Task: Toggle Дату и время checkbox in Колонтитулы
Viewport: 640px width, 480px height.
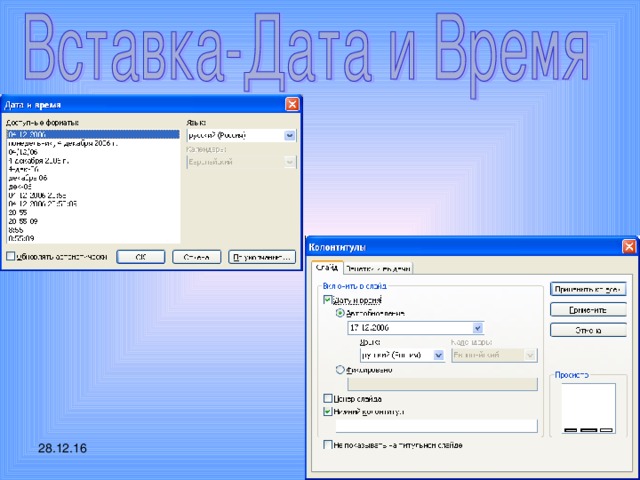Action: (x=327, y=300)
